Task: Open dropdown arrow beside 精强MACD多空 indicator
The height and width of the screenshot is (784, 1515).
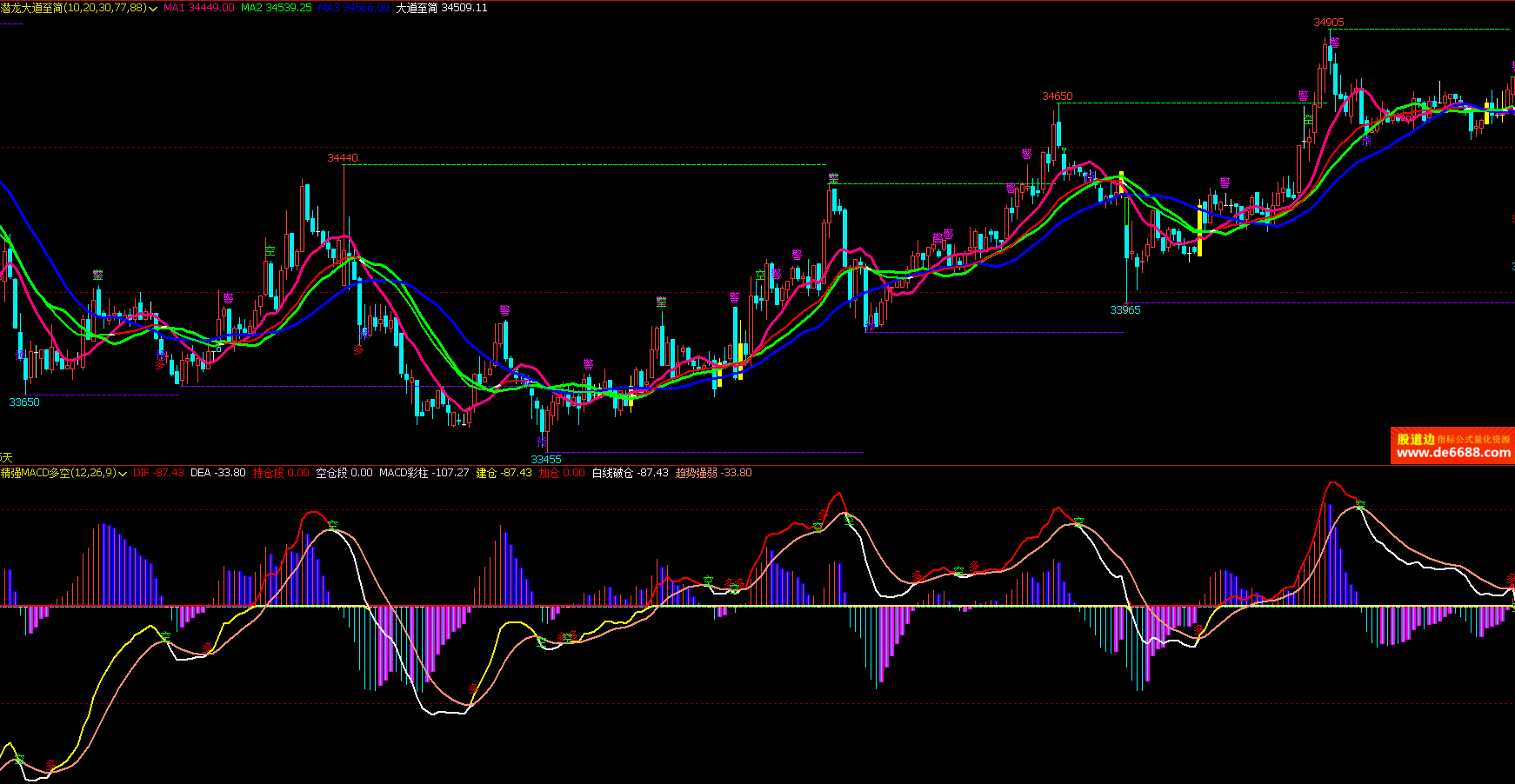Action: [x=123, y=474]
